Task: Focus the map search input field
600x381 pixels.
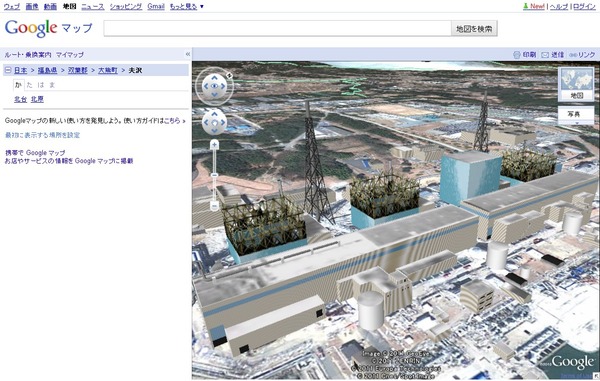Action: point(277,28)
